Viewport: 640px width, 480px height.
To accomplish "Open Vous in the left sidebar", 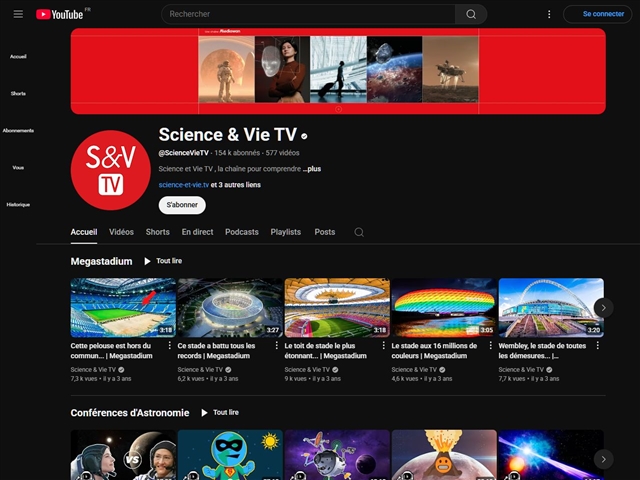I will [18, 167].
